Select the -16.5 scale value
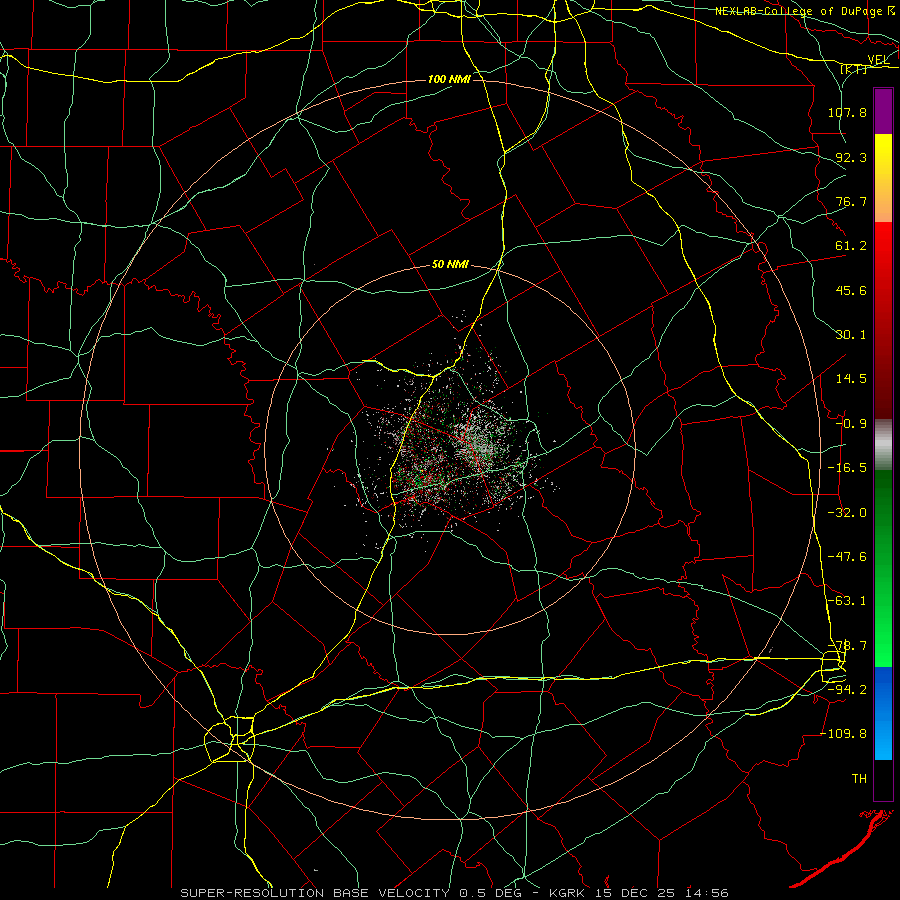Viewport: 900px width, 900px height. 847,468
